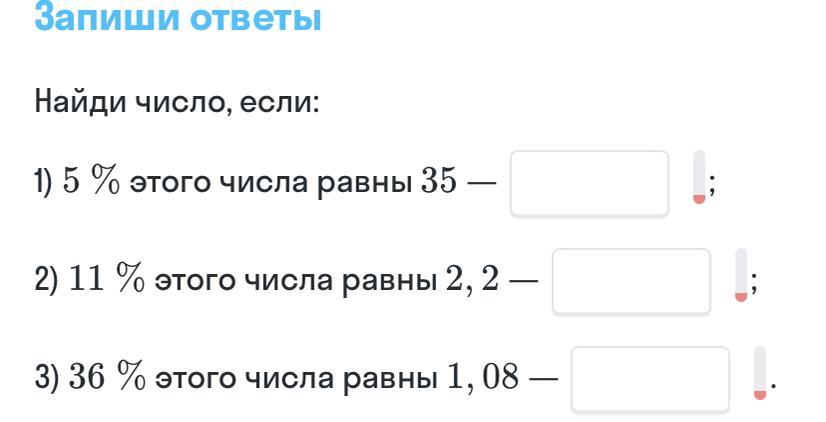Click the '36 %' value in question three
Viewport: 826px width, 422px height.
click(107, 378)
